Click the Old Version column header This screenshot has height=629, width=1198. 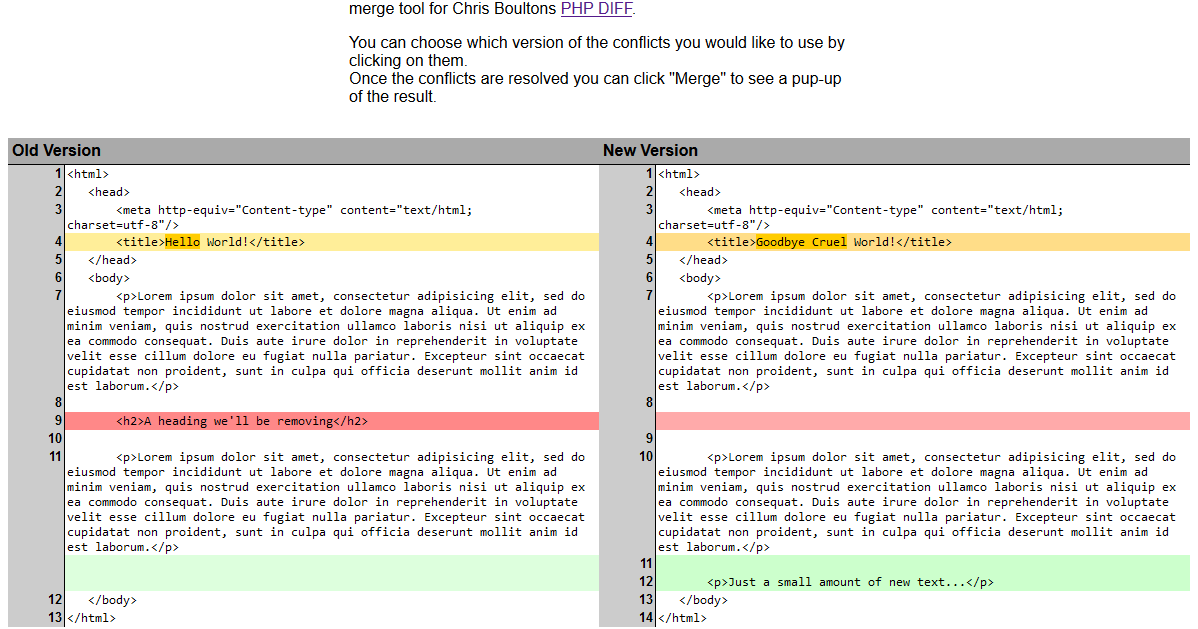tap(55, 151)
